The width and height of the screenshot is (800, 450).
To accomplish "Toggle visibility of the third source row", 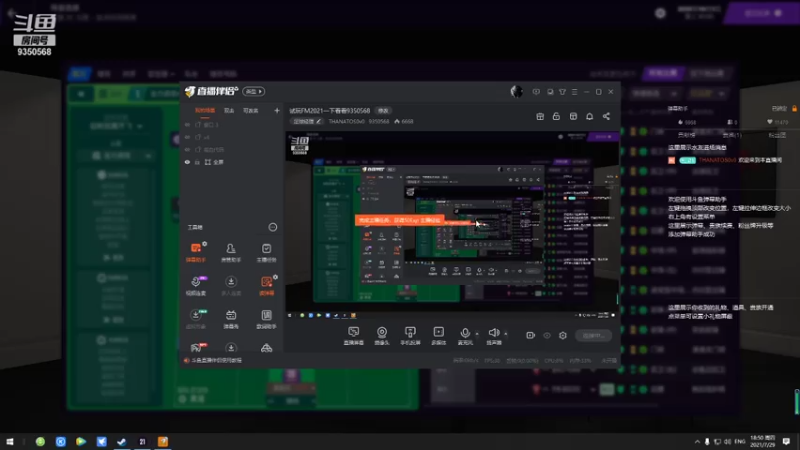I will pyautogui.click(x=187, y=149).
